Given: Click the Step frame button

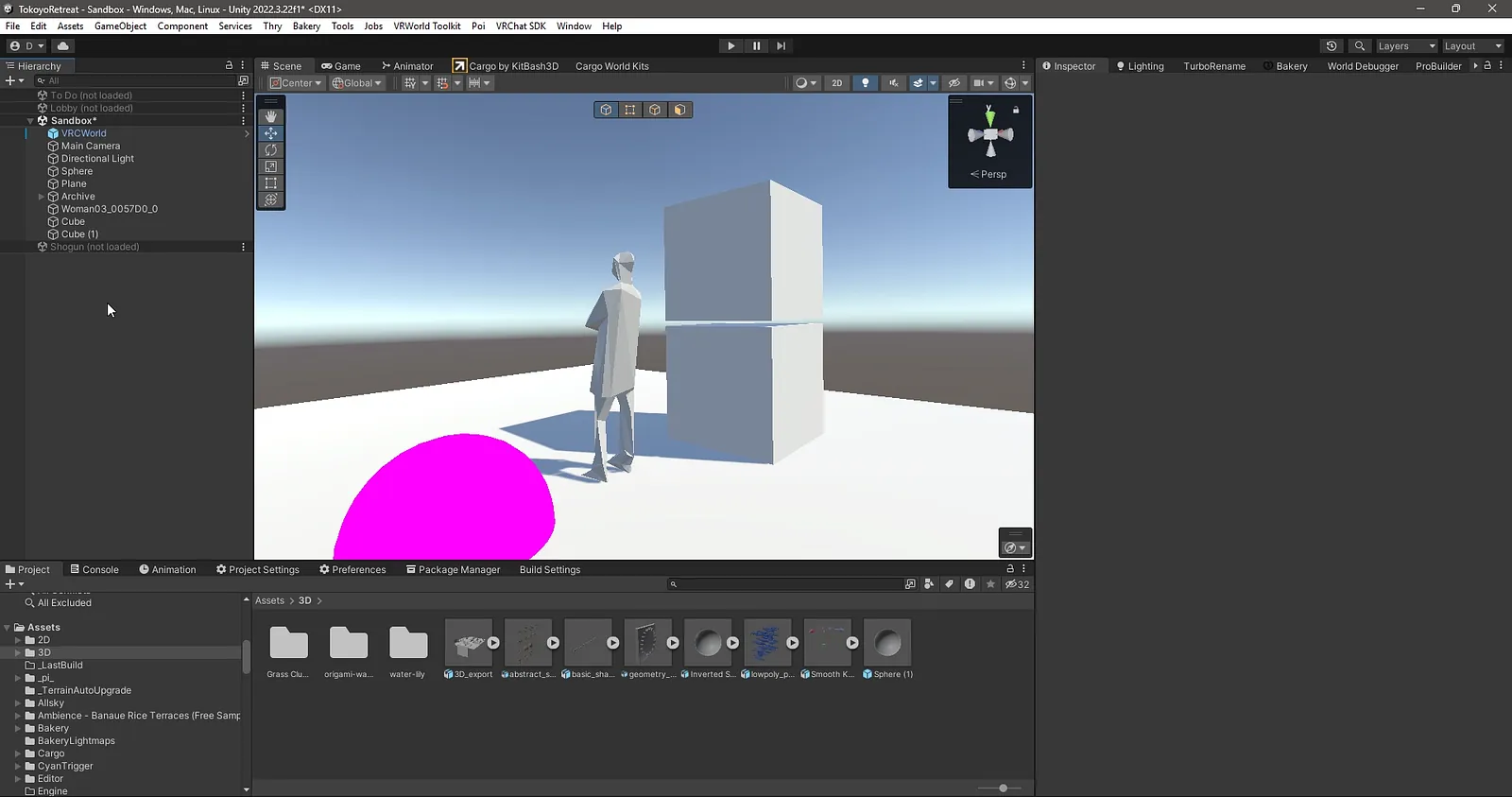Looking at the screenshot, I should [781, 45].
